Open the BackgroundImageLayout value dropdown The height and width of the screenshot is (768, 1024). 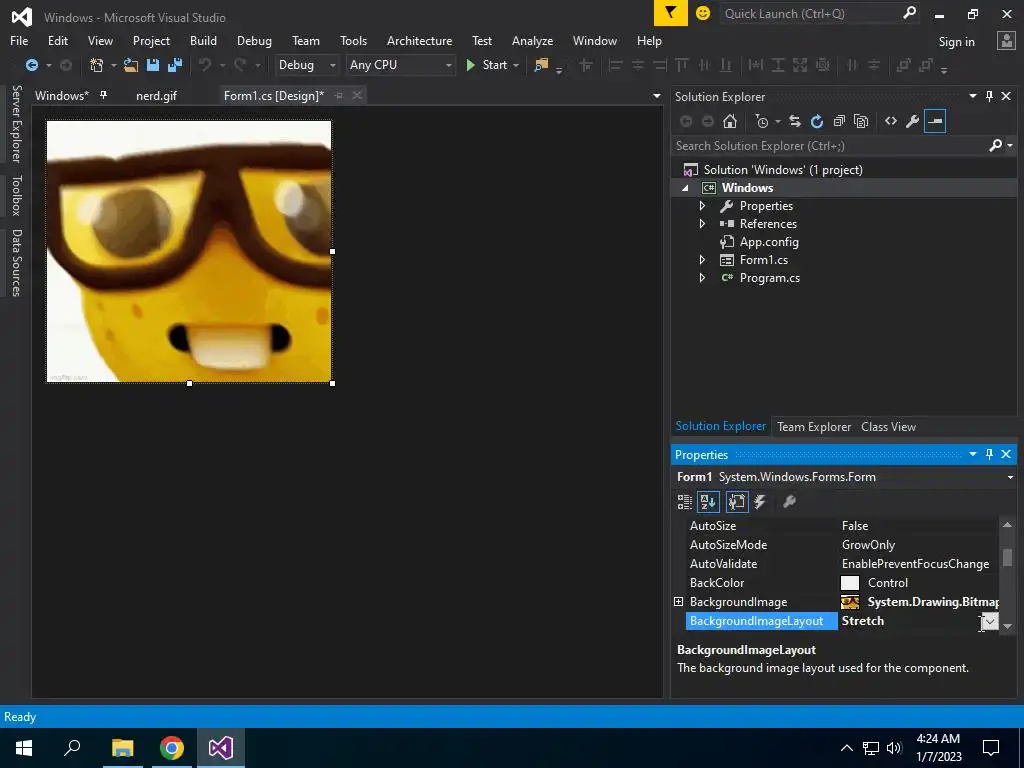(x=990, y=621)
